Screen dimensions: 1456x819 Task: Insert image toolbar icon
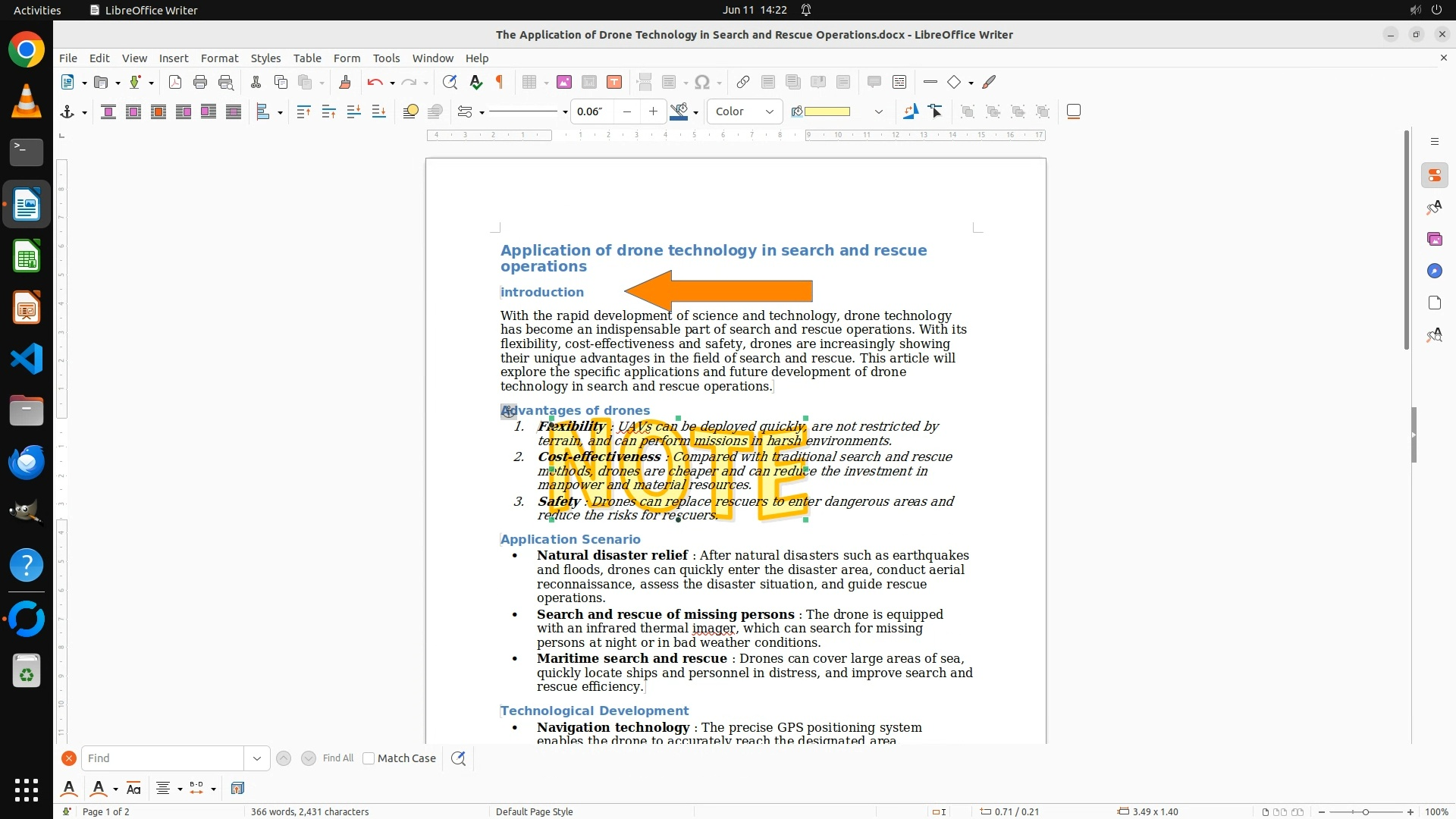pyautogui.click(x=563, y=83)
